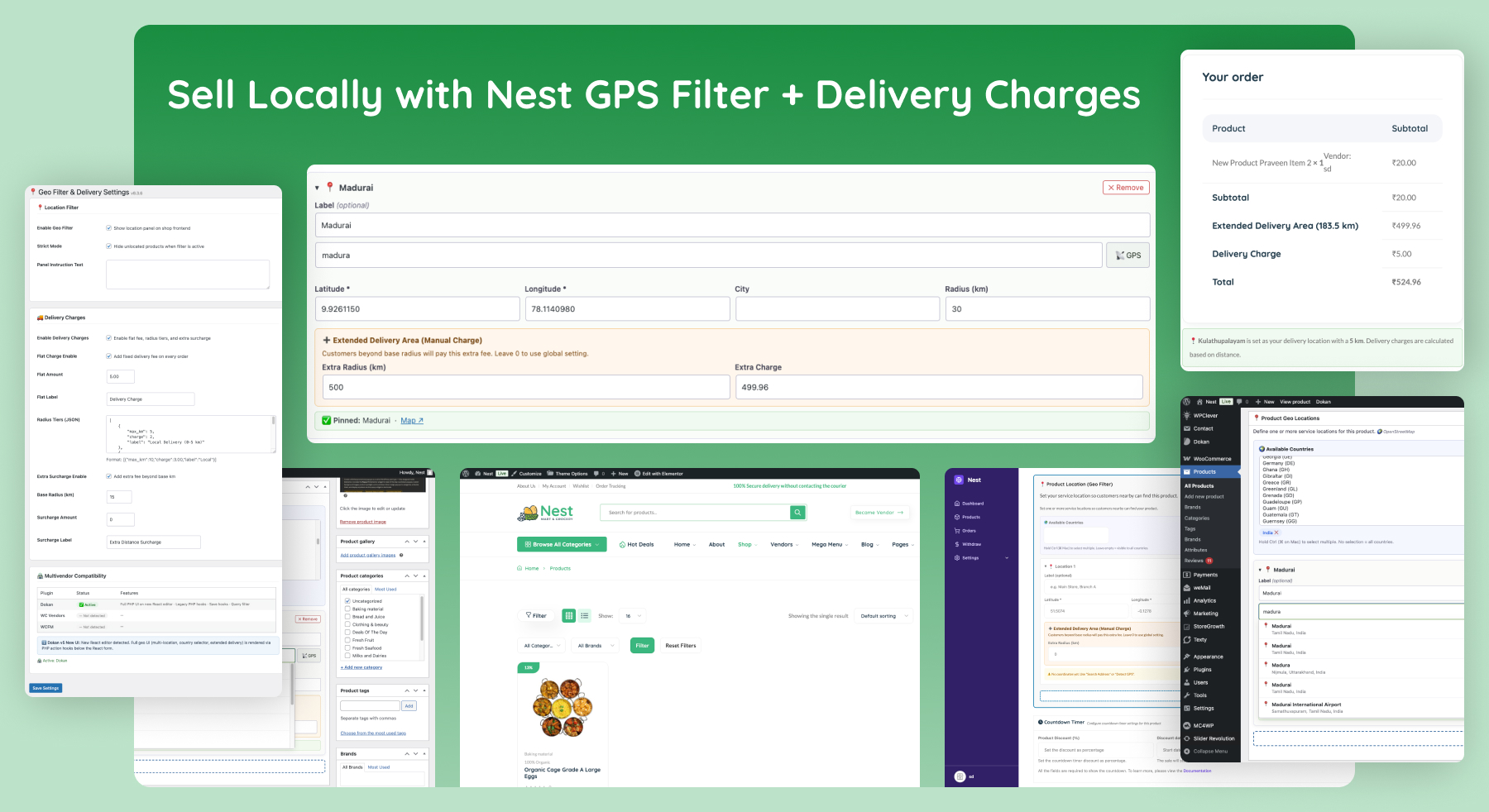
Task: Open Orders in purple Nest vendor sidebar
Action: [965, 531]
